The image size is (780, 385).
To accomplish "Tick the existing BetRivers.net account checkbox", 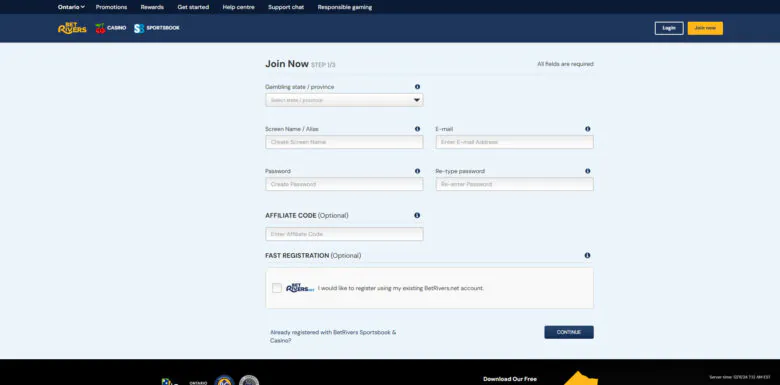I will 277,288.
